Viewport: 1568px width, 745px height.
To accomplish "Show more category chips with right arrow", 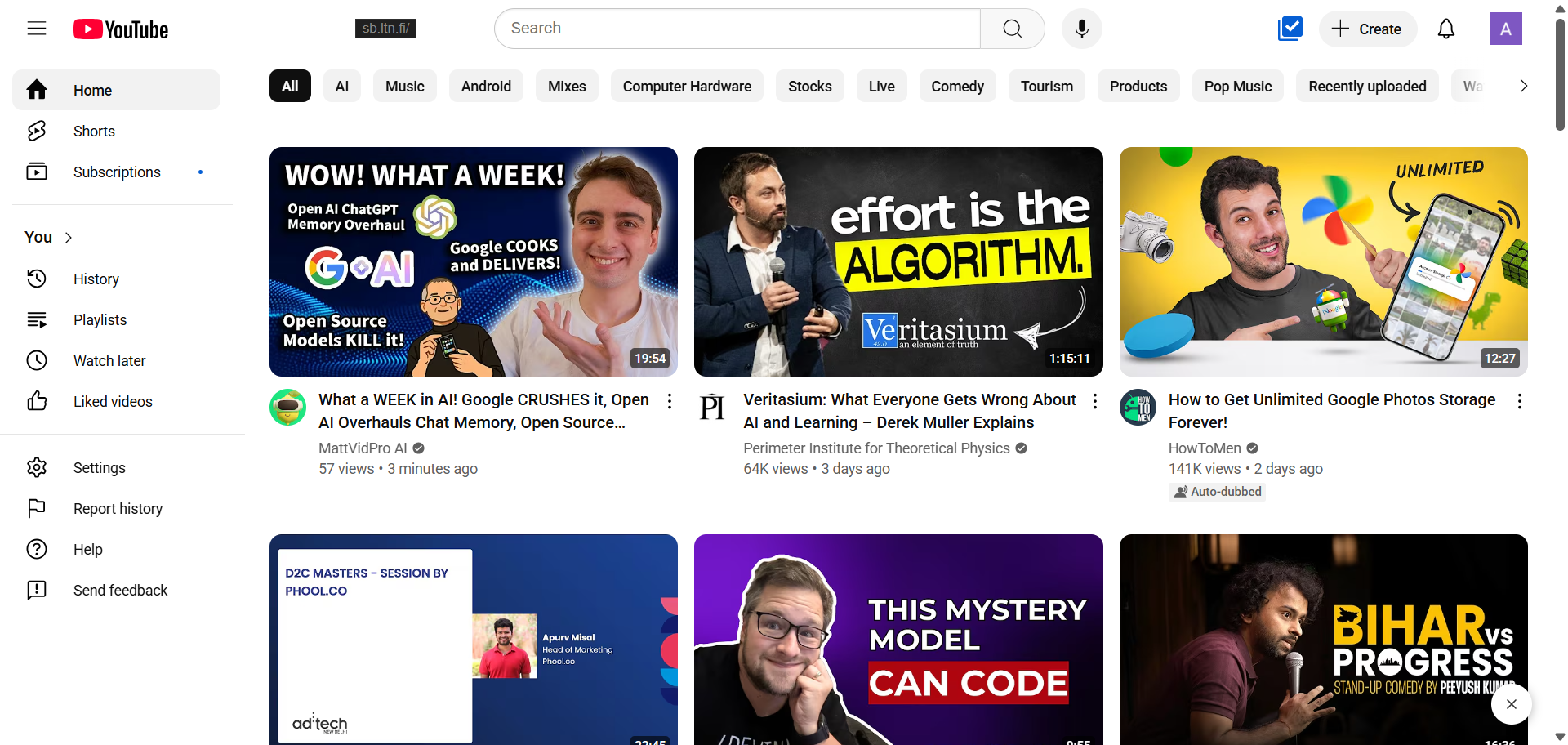I will pos(1523,87).
